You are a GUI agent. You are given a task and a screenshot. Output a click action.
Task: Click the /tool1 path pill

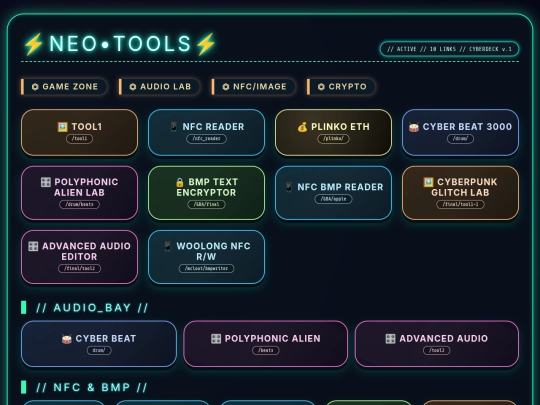point(80,139)
